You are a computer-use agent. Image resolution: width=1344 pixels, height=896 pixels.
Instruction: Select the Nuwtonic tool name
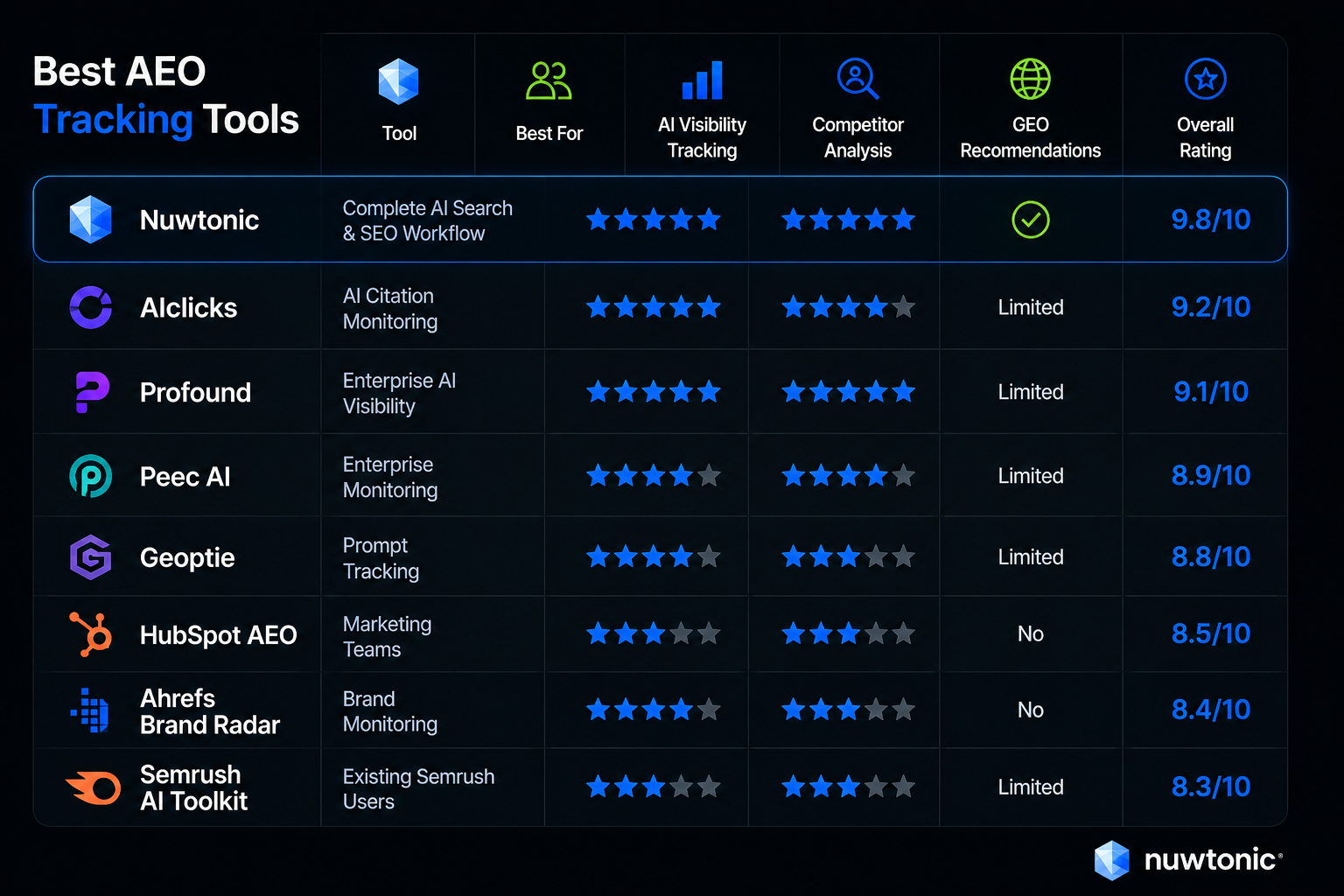click(199, 220)
